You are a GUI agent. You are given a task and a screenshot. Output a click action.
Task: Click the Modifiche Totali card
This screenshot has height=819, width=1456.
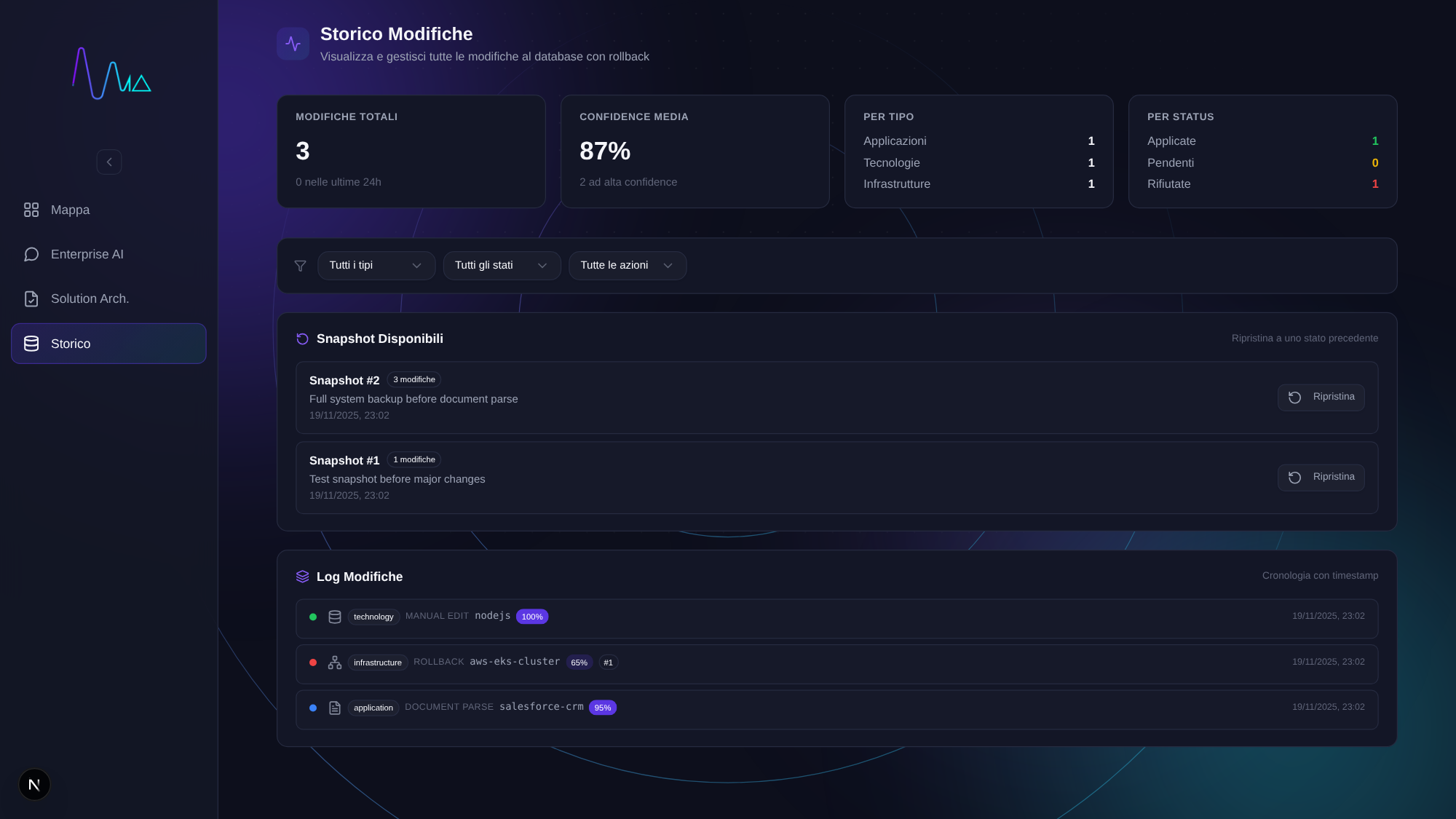point(411,151)
